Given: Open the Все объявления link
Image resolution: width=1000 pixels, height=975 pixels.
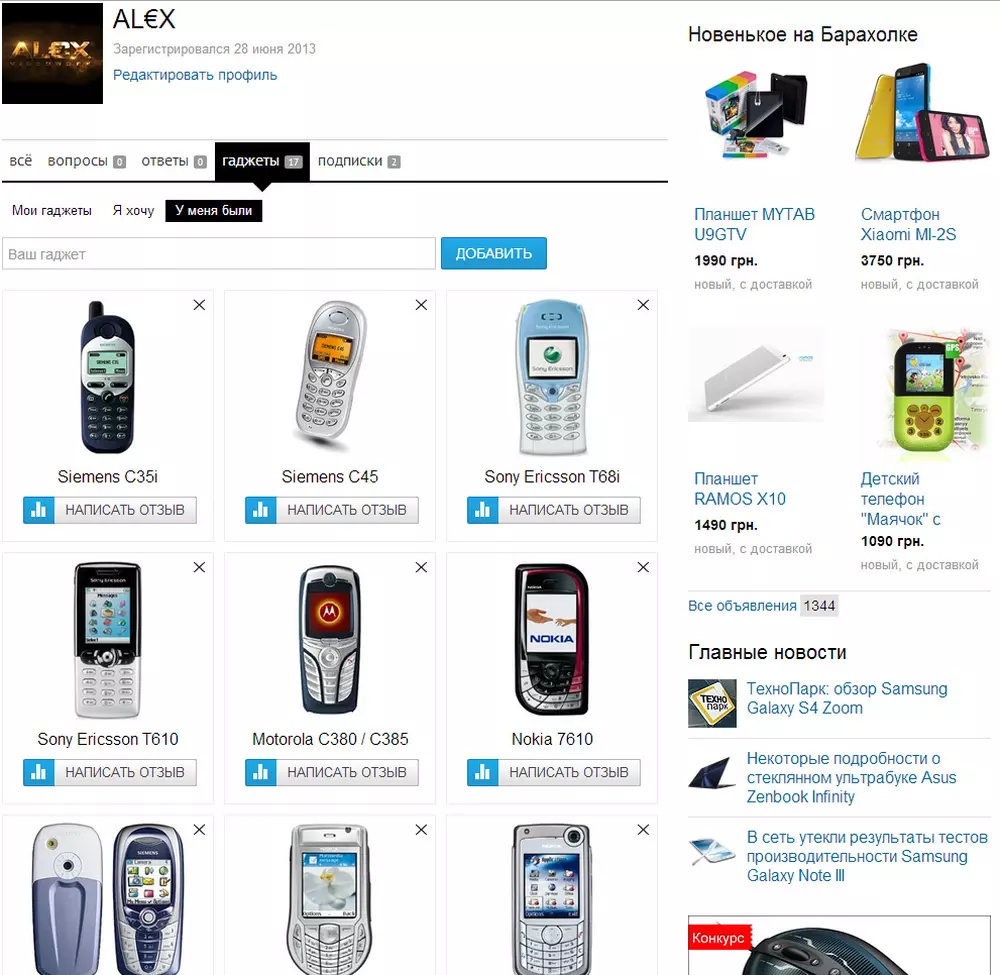Looking at the screenshot, I should pyautogui.click(x=742, y=606).
